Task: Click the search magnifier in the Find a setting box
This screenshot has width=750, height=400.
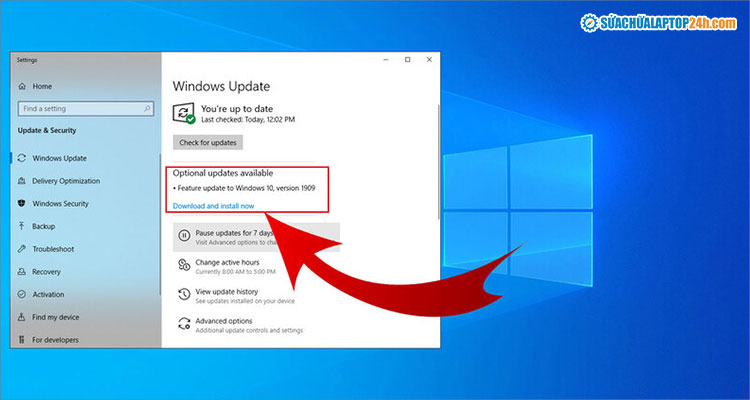Action: pyautogui.click(x=147, y=109)
